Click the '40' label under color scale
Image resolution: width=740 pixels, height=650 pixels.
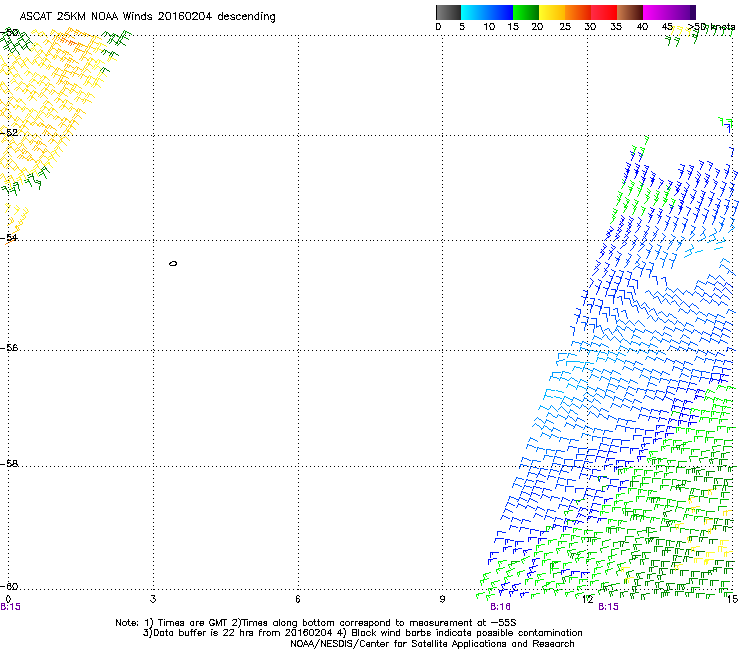coord(642,27)
